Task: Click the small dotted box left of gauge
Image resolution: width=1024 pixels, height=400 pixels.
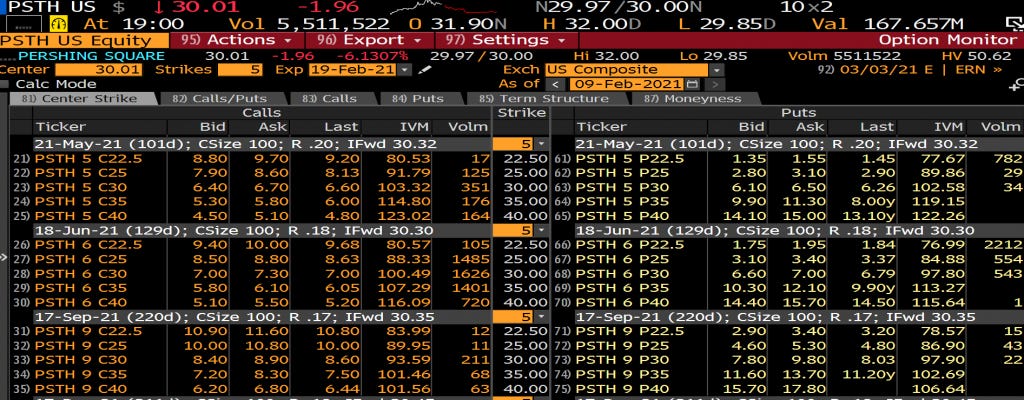Action: tap(22, 25)
